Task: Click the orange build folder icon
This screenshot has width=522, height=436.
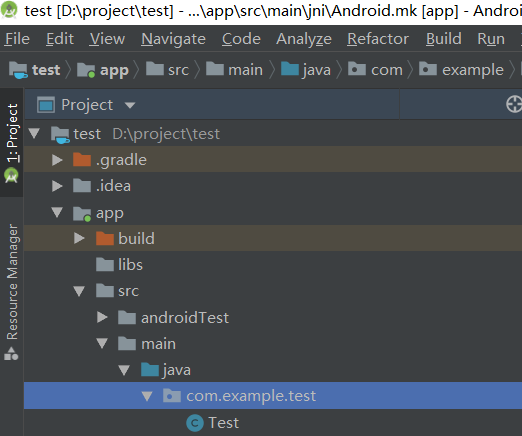Action: 105,238
